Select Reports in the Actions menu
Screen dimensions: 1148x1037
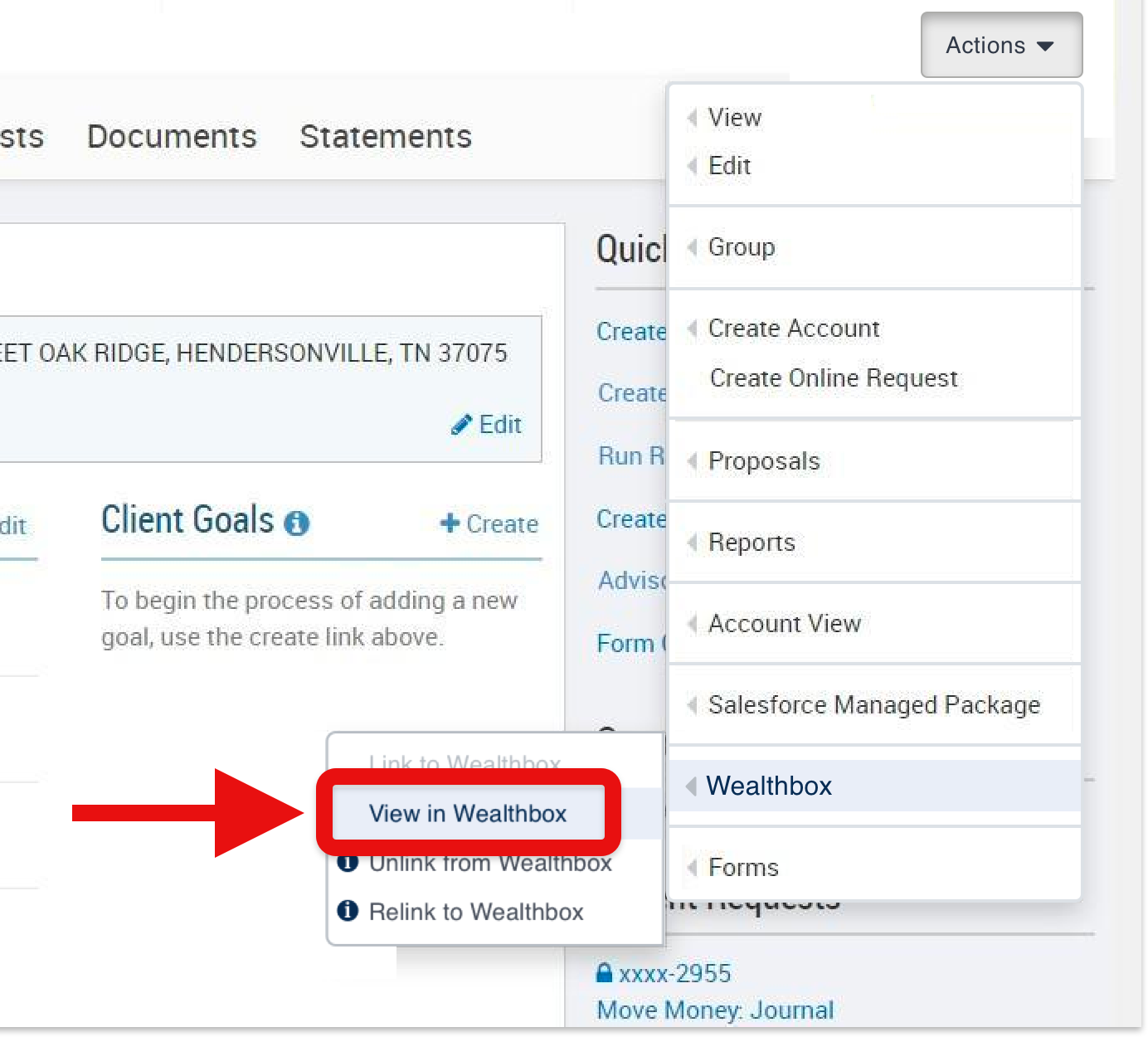click(751, 543)
